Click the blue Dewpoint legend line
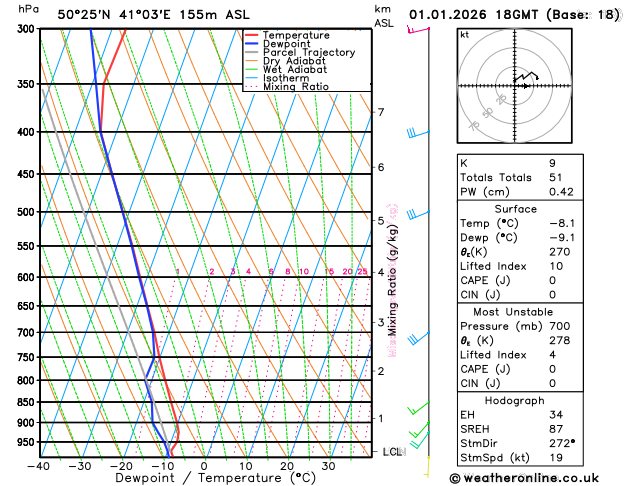Viewport: 629px width, 486px height. click(x=251, y=44)
